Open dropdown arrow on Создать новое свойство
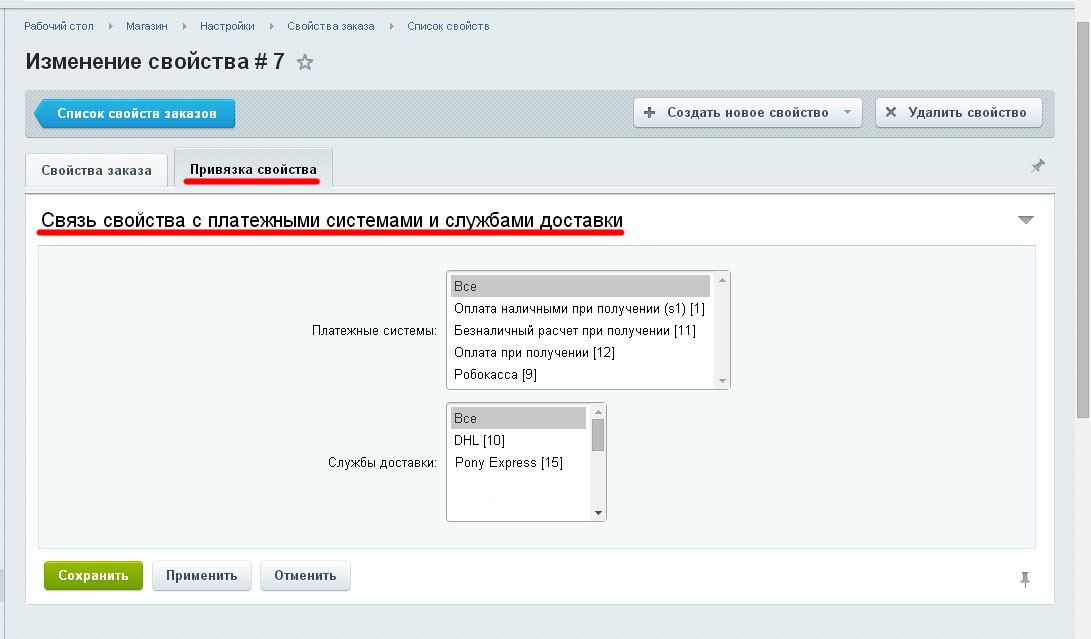 pos(847,112)
